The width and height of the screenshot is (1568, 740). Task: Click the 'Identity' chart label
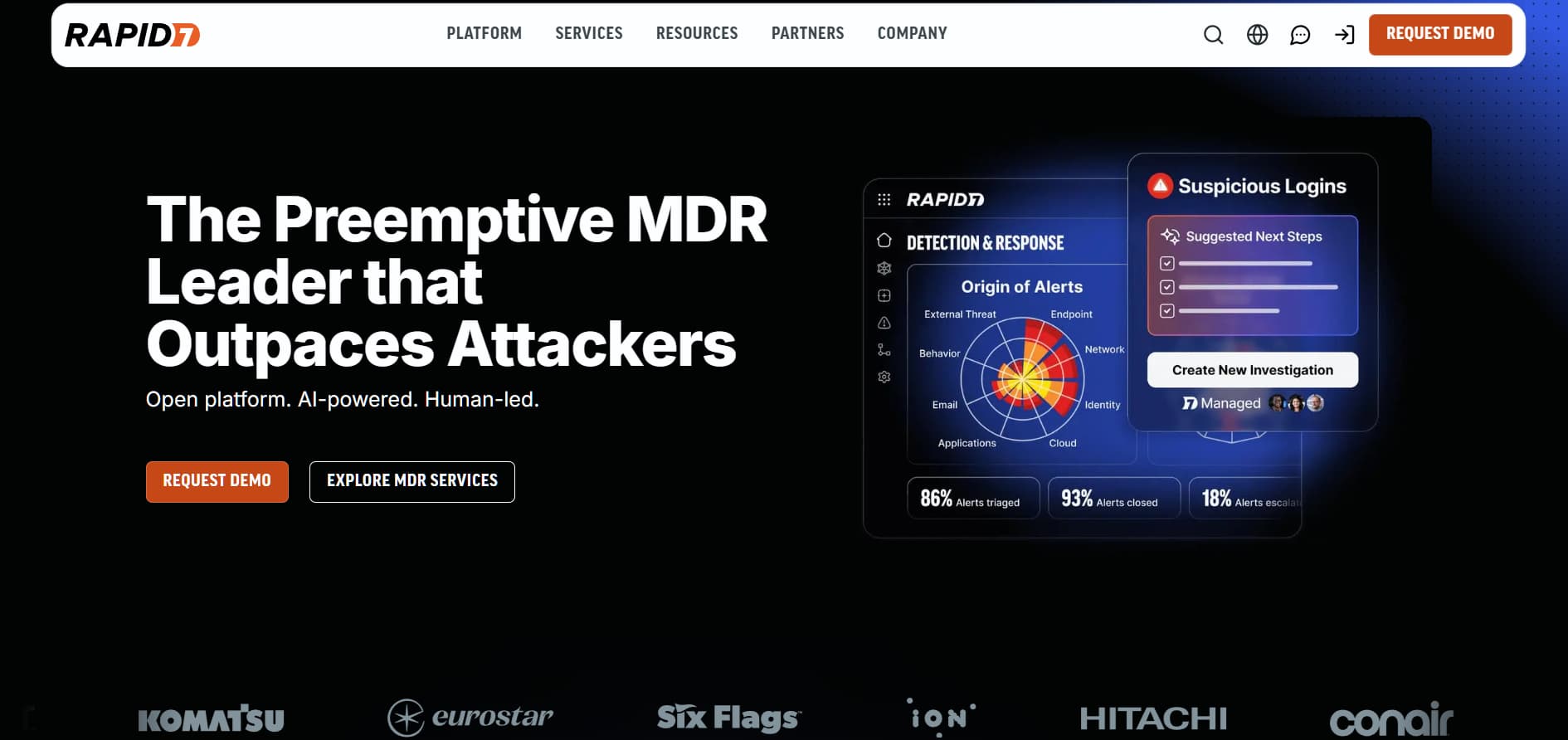[1102, 405]
